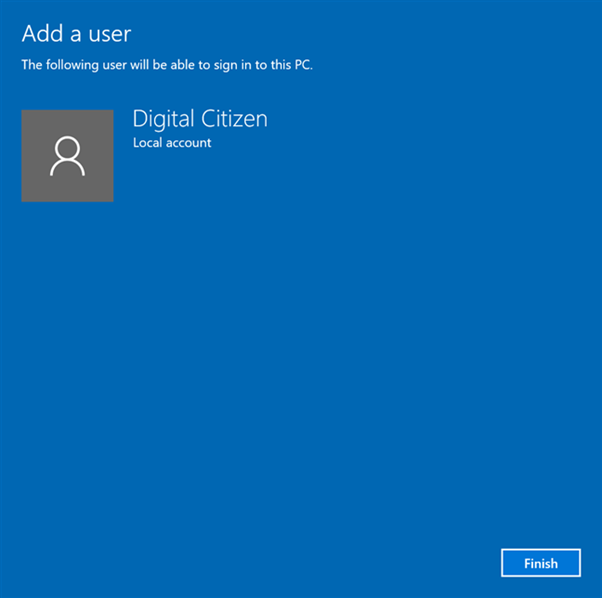This screenshot has width=602, height=598.
Task: Click the shoulders outline of user icon
Action: click(x=67, y=168)
